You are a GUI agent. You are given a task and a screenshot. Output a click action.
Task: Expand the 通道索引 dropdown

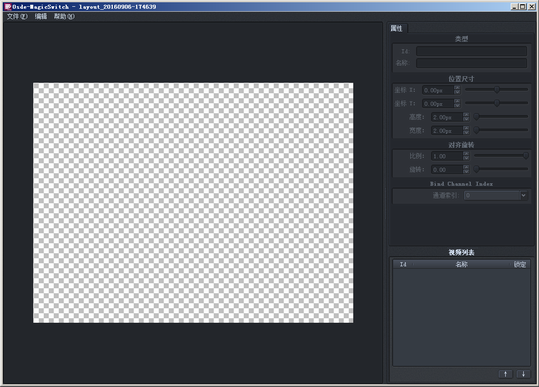[x=523, y=195]
